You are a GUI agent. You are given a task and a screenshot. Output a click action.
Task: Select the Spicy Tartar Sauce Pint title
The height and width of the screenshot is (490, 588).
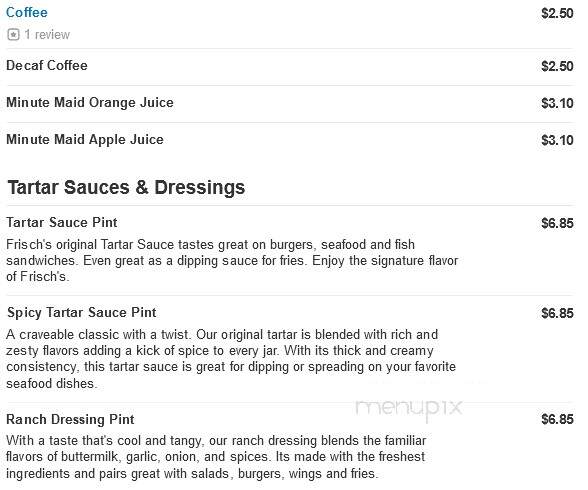(82, 313)
